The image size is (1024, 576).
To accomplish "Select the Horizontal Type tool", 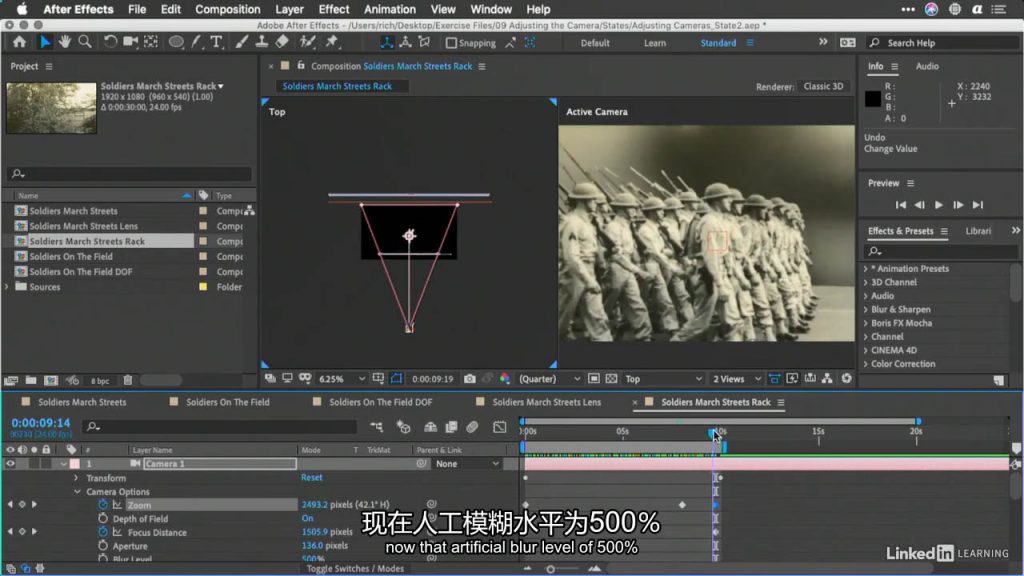I will coord(216,42).
